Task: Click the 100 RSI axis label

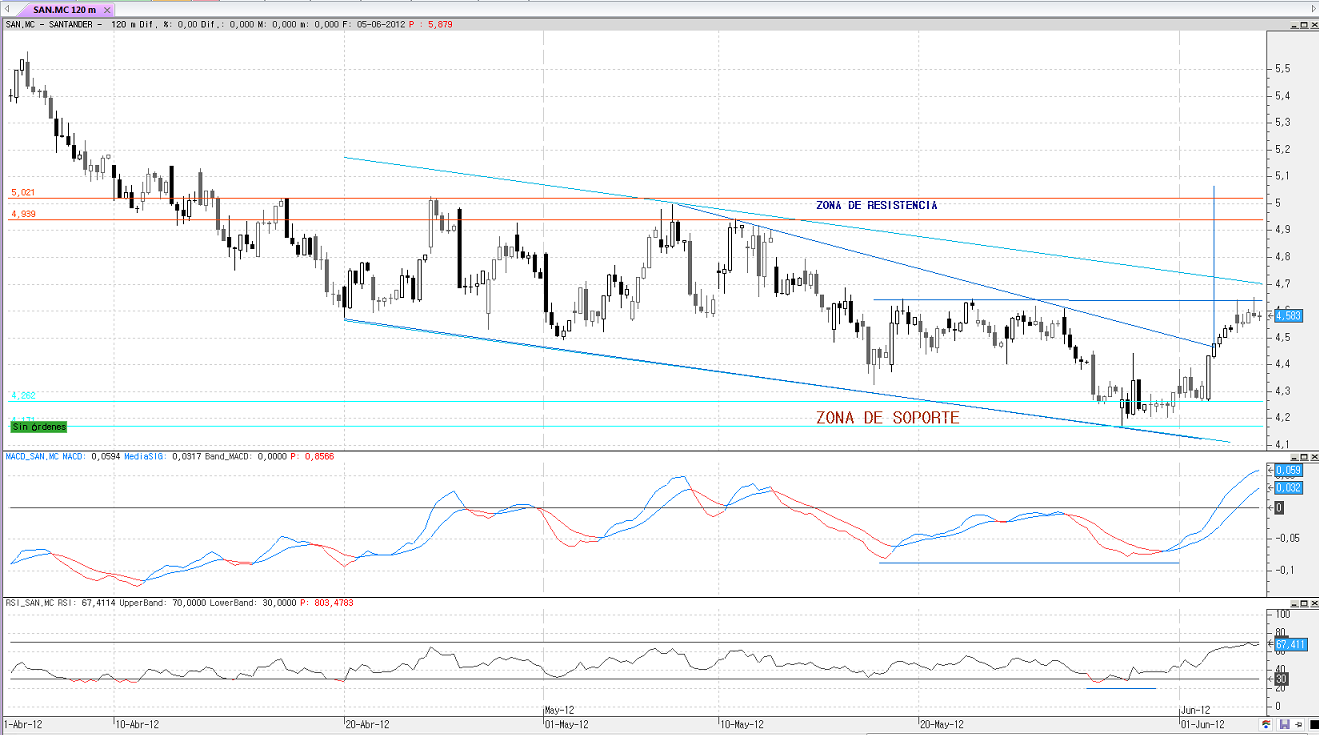Action: tap(1284, 612)
